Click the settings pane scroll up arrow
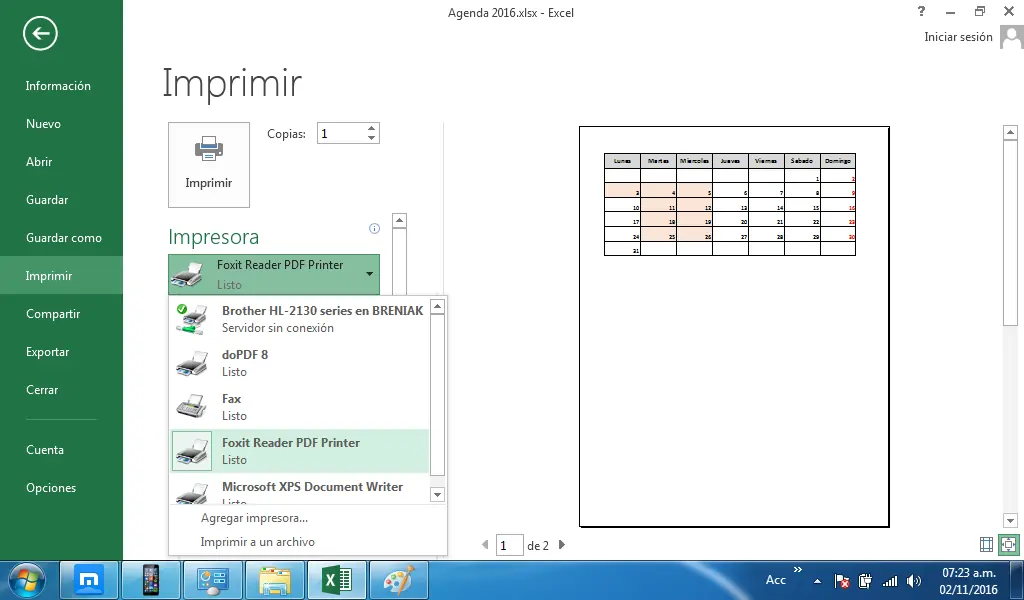The height and width of the screenshot is (600, 1024). (400, 221)
